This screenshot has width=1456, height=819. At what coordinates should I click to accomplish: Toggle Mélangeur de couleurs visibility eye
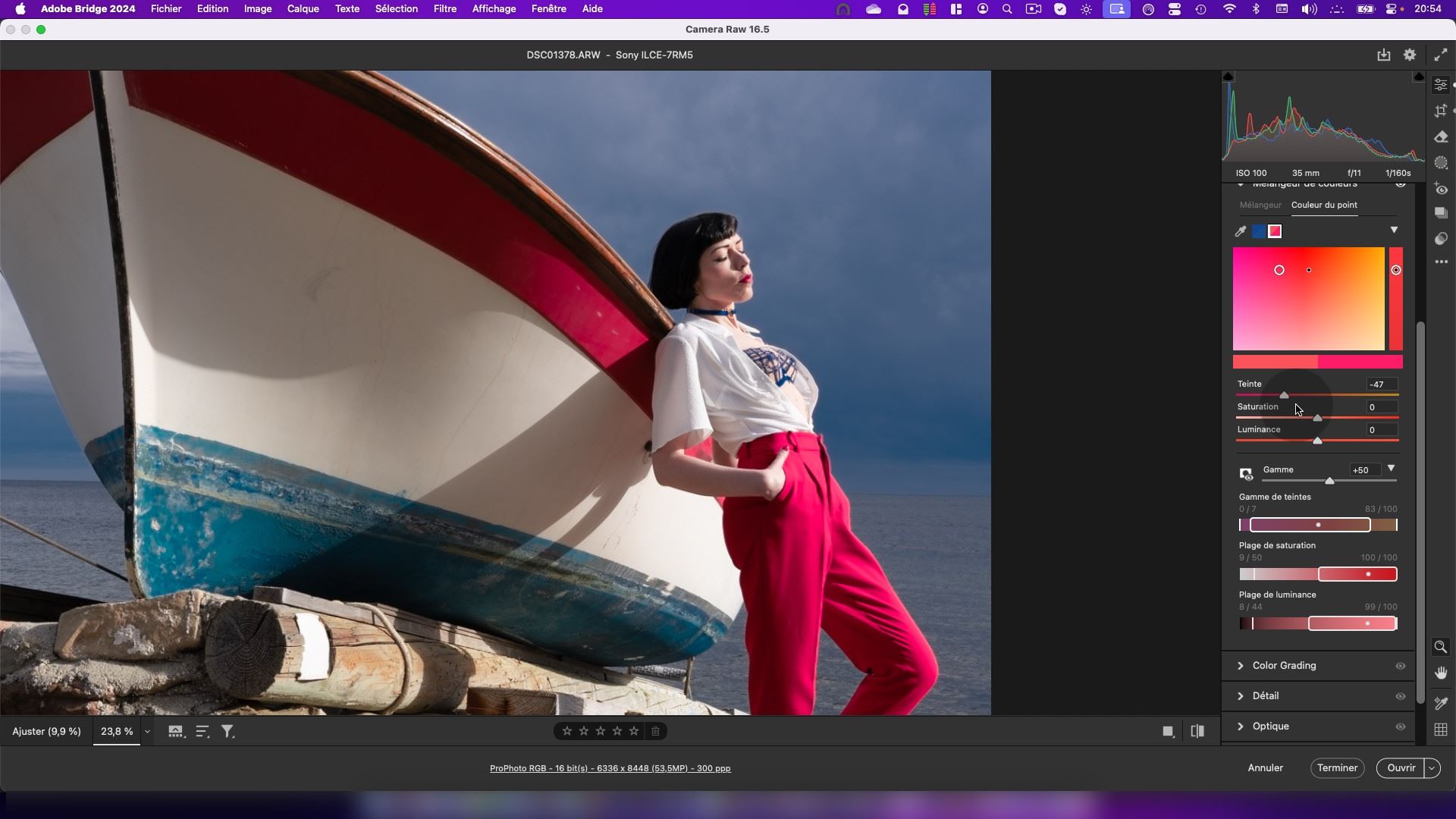(1401, 184)
